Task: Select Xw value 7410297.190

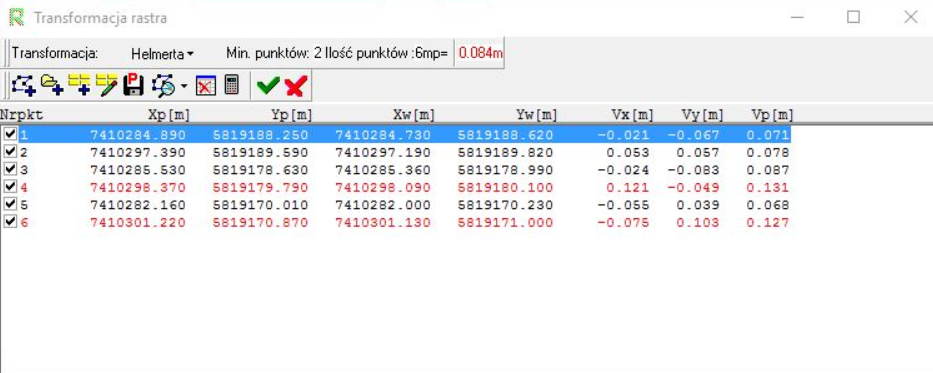Action: tap(383, 153)
